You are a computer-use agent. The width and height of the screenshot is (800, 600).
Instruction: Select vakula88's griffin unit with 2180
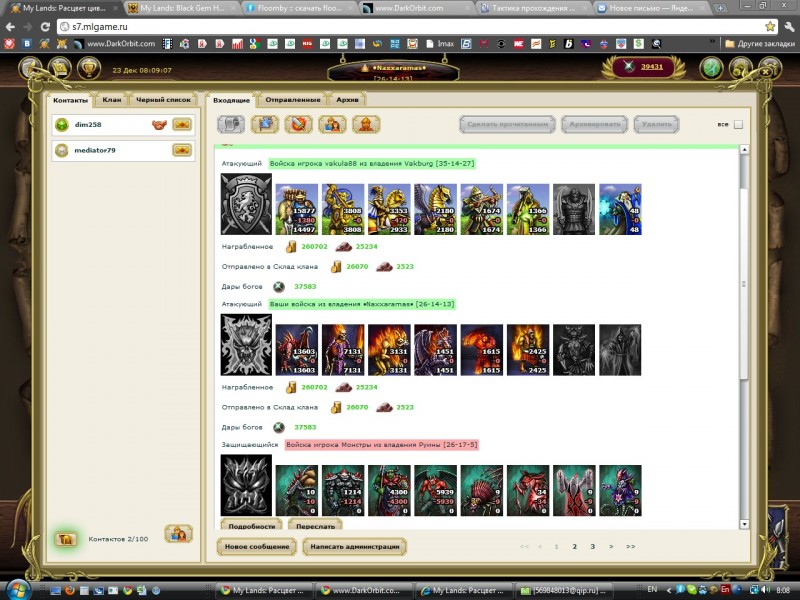click(x=435, y=209)
